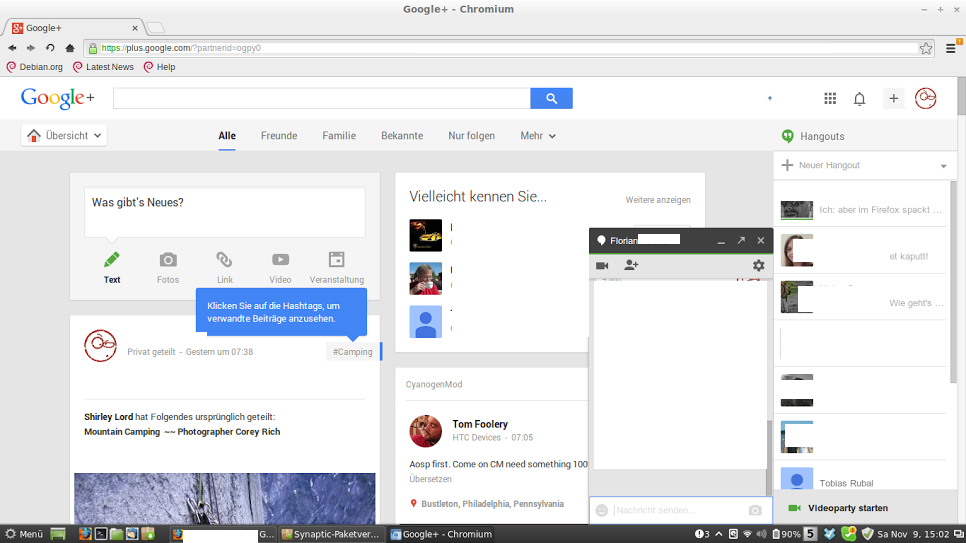Click the Google+ search input field
This screenshot has width=966, height=543.
pos(322,98)
